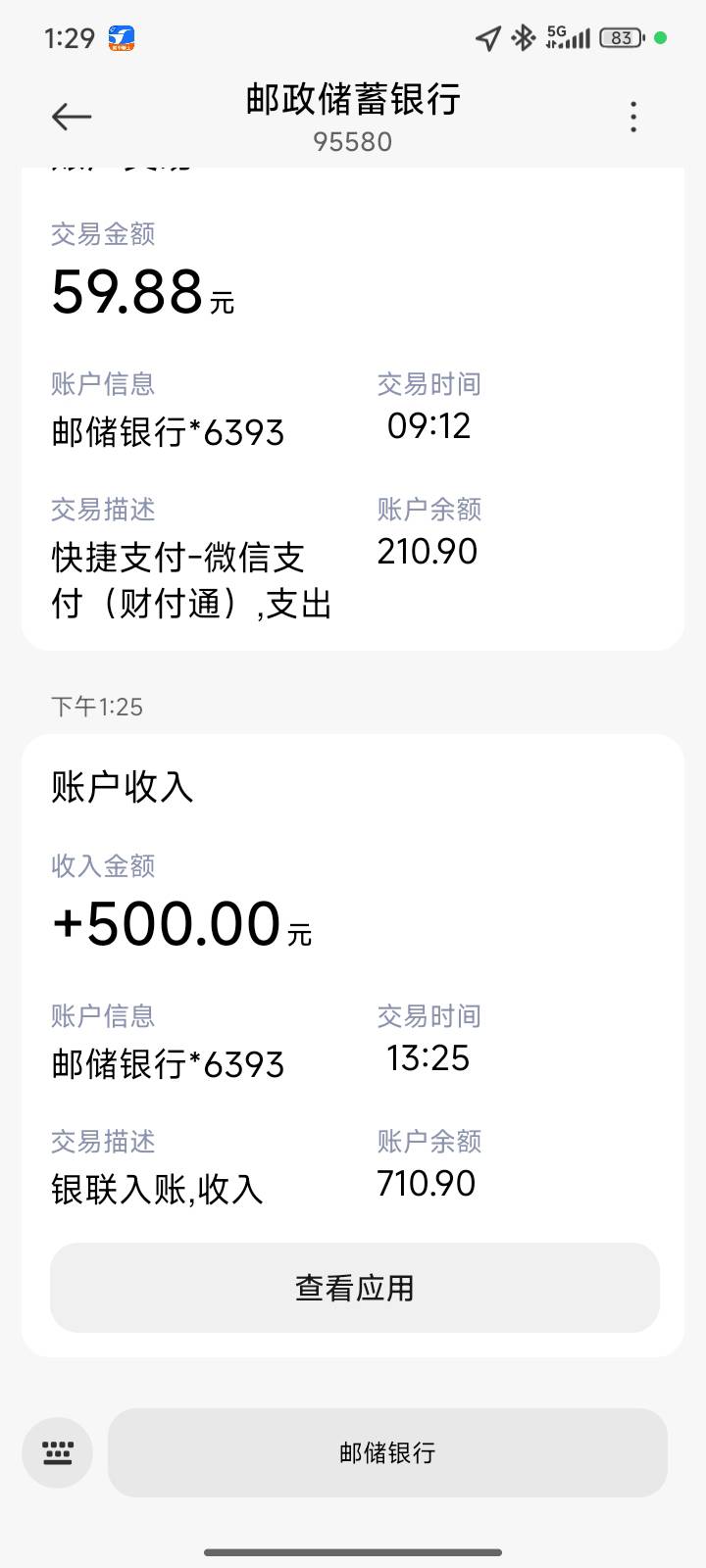Image resolution: width=706 pixels, height=1568 pixels.
Task: Open the 账户收入 message card title
Action: 123,787
